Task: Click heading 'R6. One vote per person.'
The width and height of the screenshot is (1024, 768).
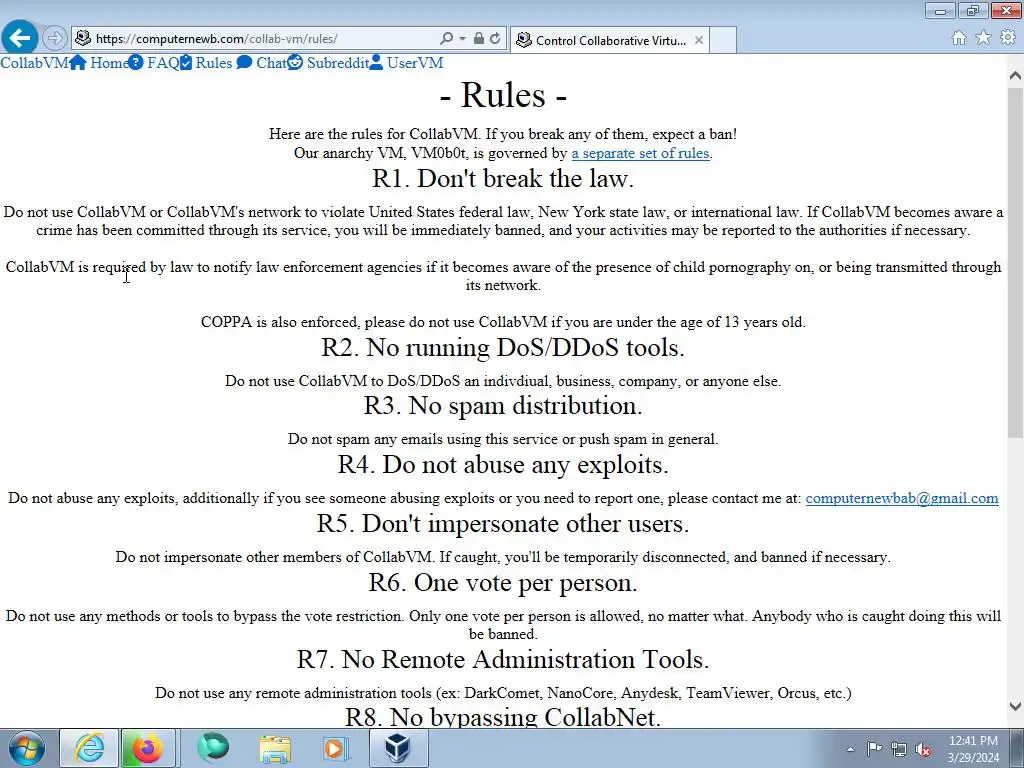Action: pos(503,583)
